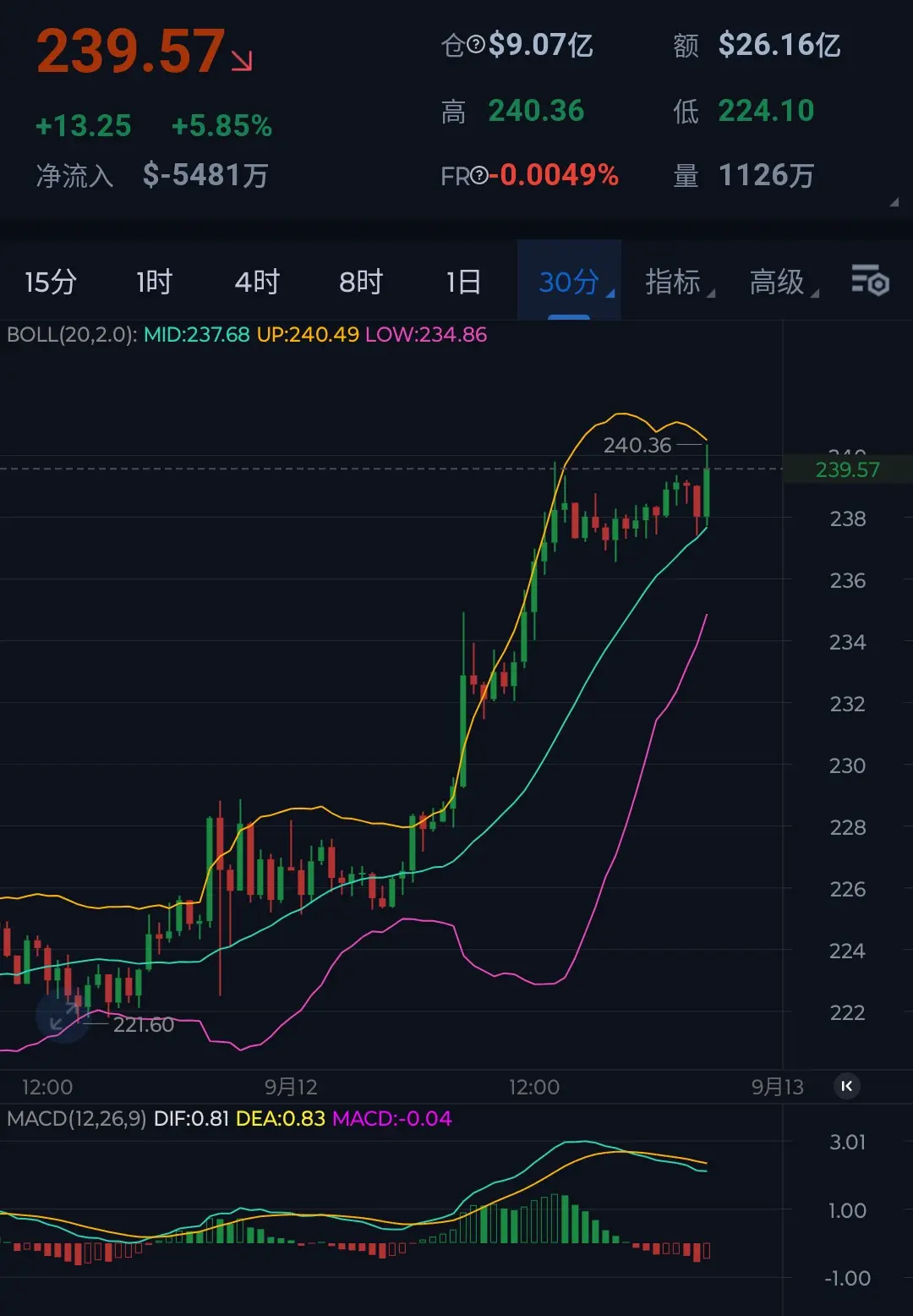Viewport: 913px width, 1316px height.
Task: Tap the 240.36 high marker on chart
Action: click(x=637, y=445)
